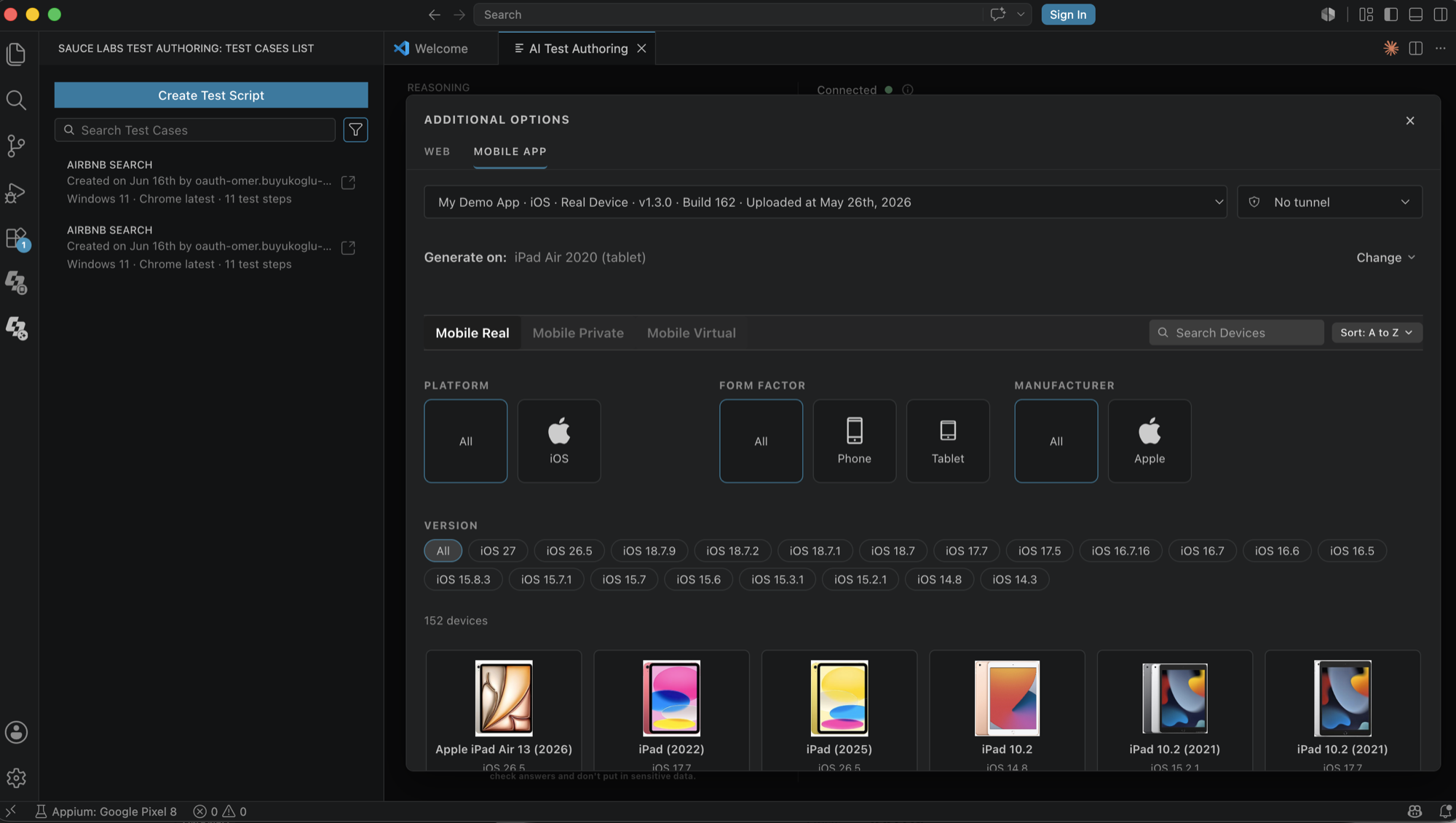Click the connection info icon next to Connected
Viewport: 1456px width, 823px height.
[x=908, y=90]
